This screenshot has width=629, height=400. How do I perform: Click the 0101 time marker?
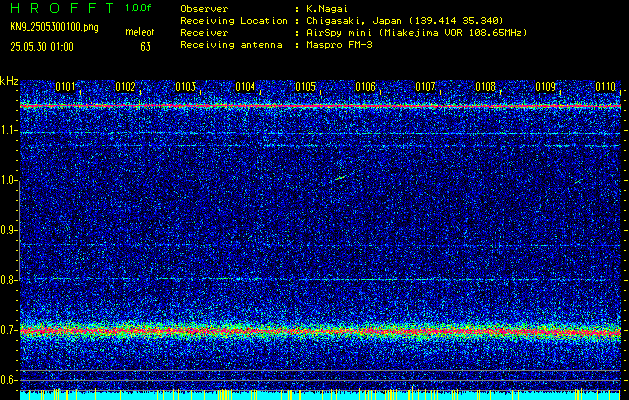[65, 87]
